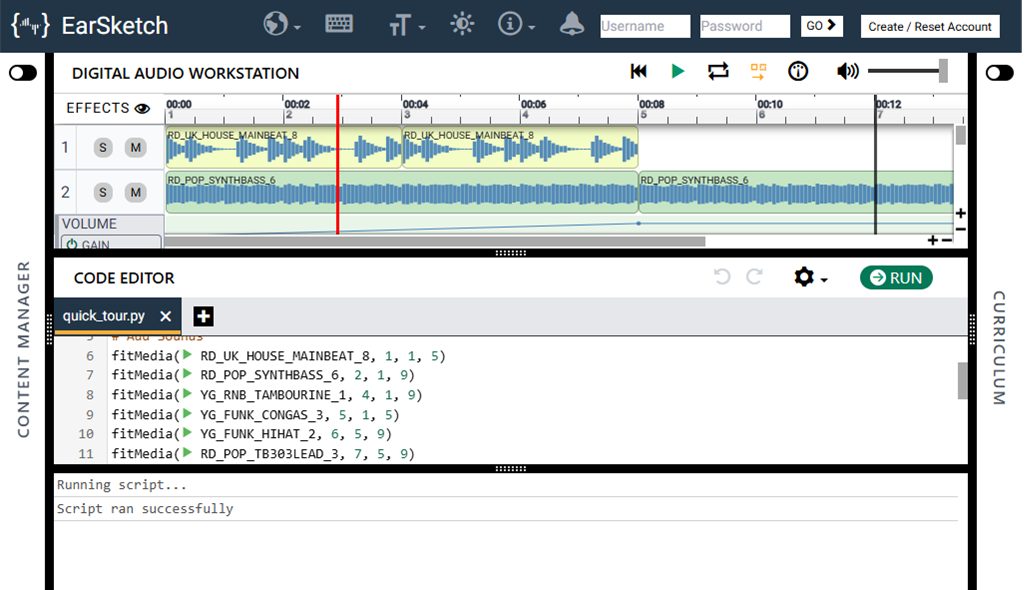Viewport: 1032px width, 590px height.
Task: Open the CONTENT MANAGER side panel label
Action: pyautogui.click(x=24, y=349)
